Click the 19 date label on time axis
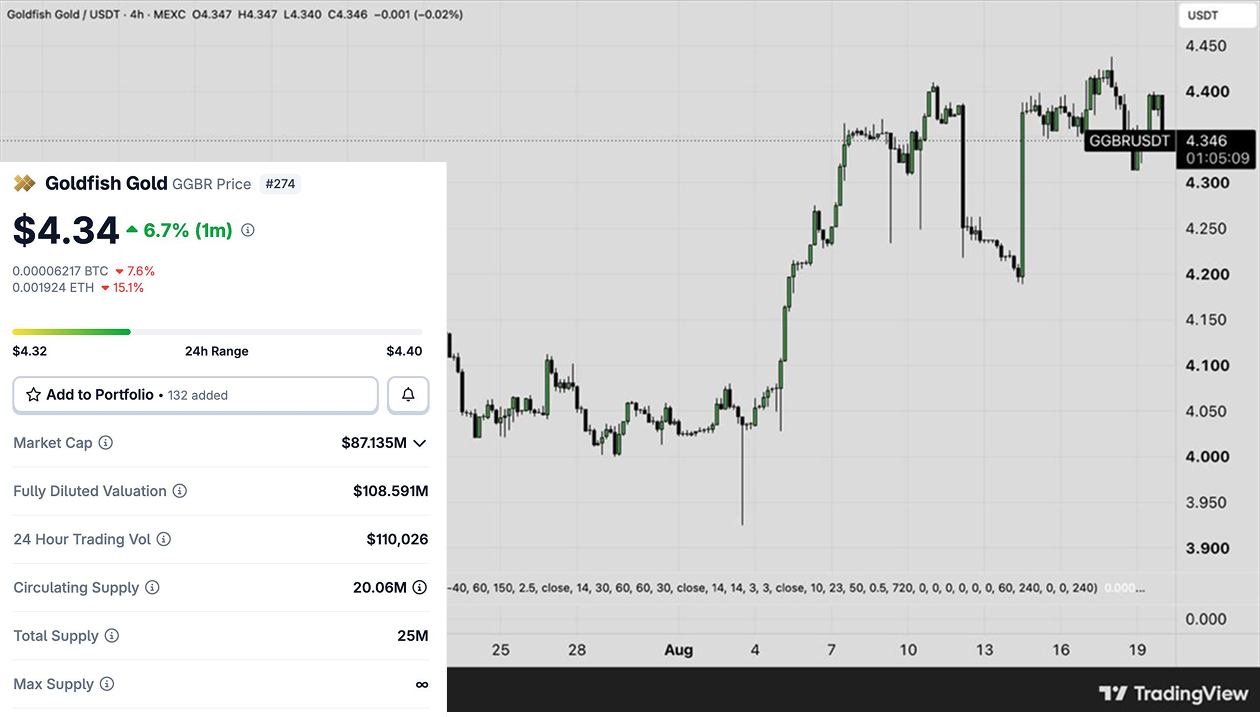 1137,650
